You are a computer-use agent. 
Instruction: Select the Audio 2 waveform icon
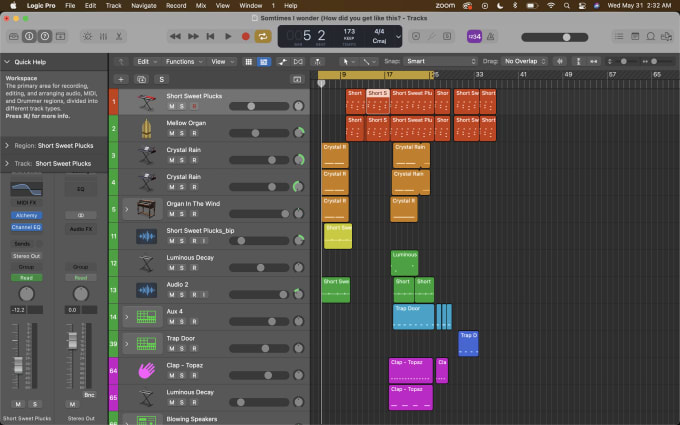(147, 290)
